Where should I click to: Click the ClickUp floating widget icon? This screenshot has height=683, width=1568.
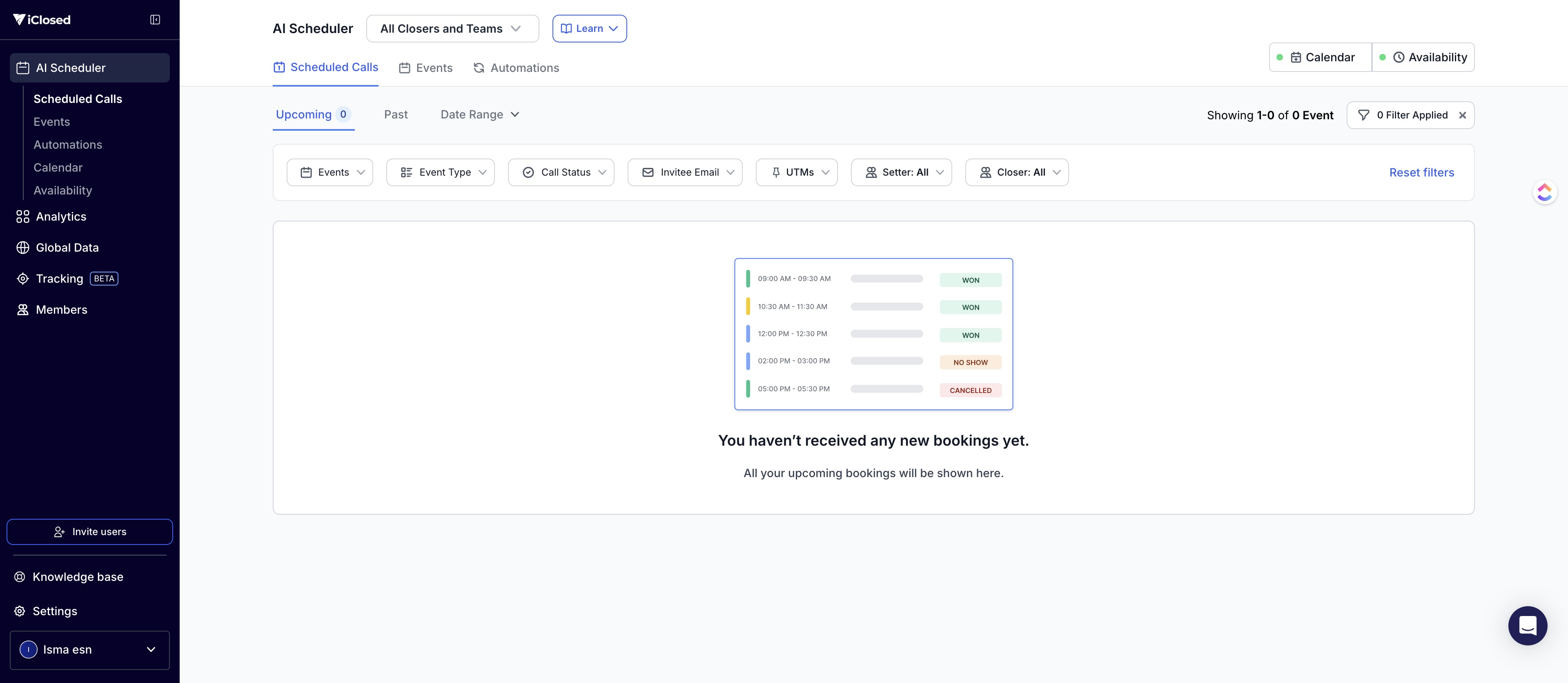point(1544,192)
